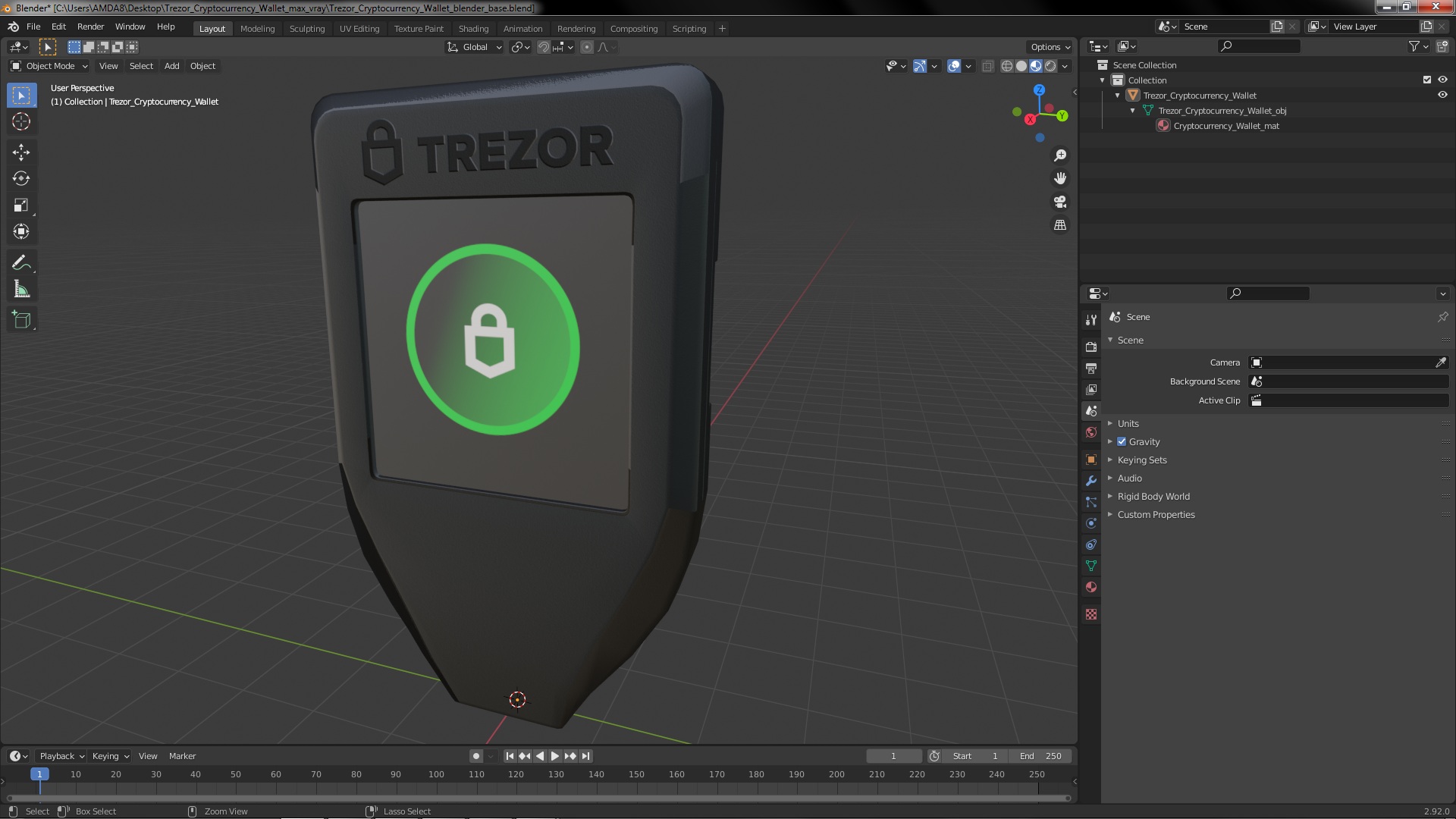Open the File menu

pyautogui.click(x=33, y=27)
